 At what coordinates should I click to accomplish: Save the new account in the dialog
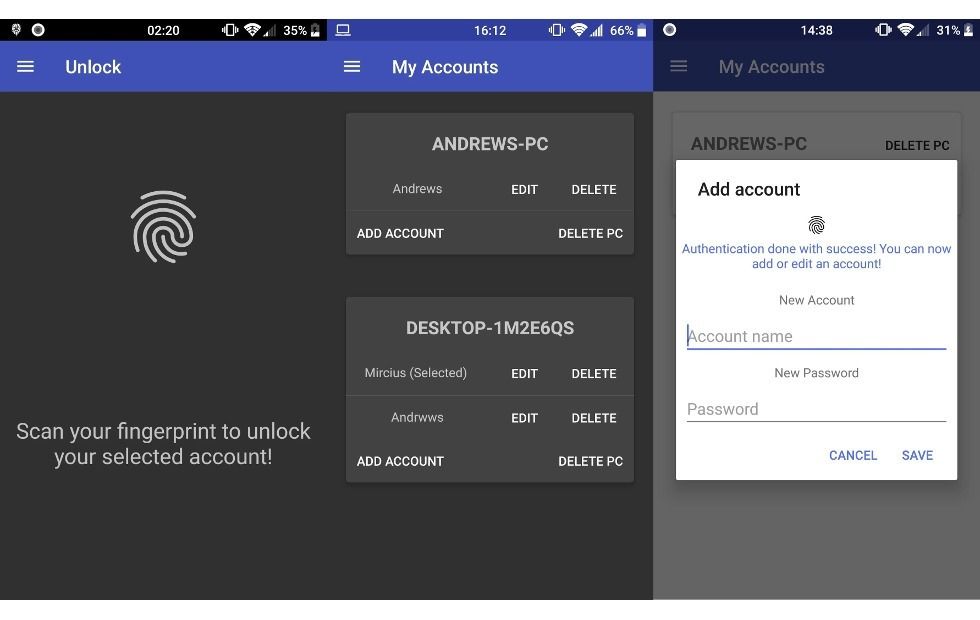[916, 455]
